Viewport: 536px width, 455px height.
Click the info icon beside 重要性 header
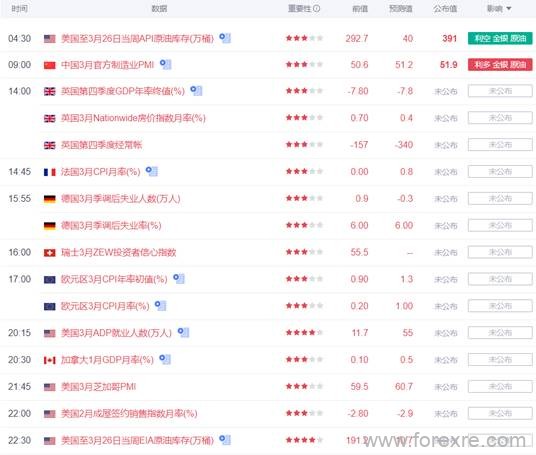pyautogui.click(x=317, y=9)
